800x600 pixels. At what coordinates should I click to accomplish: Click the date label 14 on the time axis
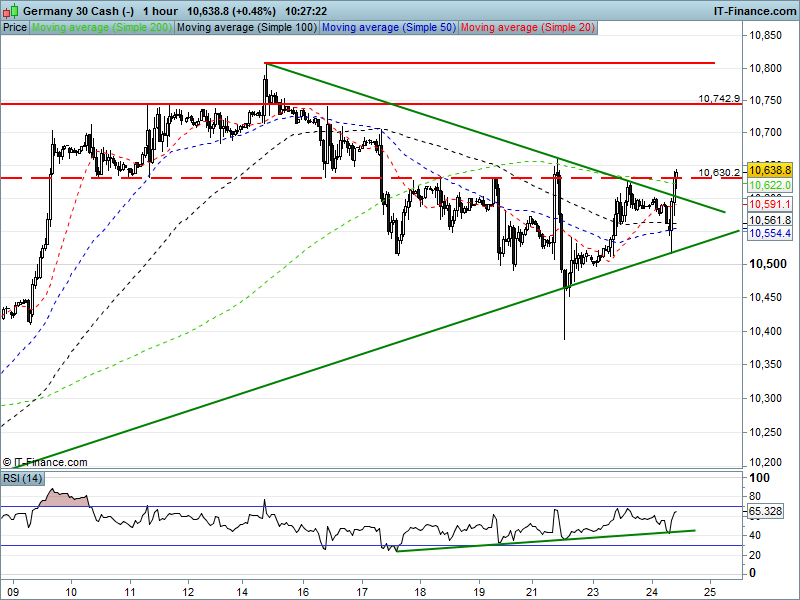pos(242,592)
